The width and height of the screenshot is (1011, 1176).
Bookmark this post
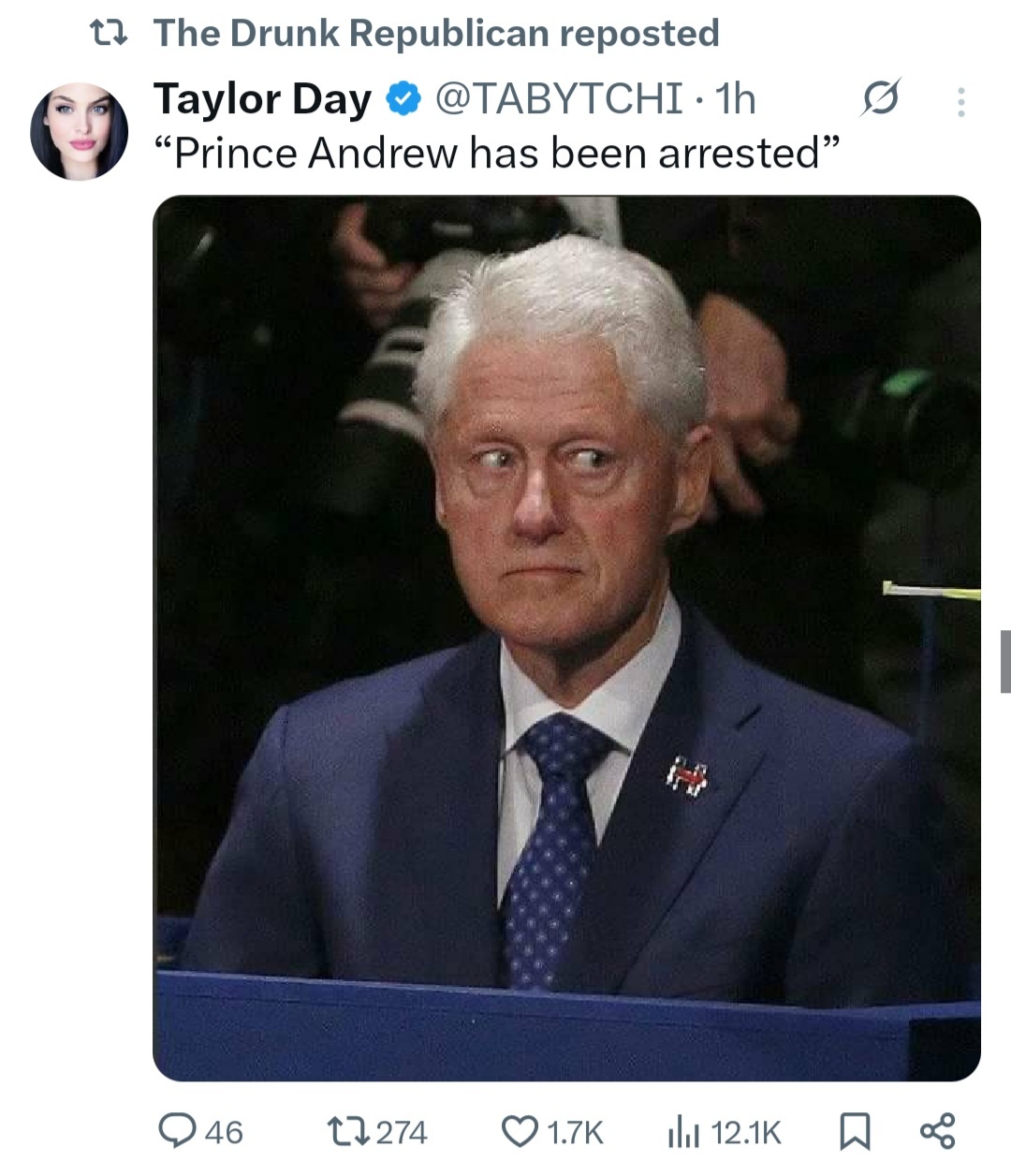tap(854, 1131)
